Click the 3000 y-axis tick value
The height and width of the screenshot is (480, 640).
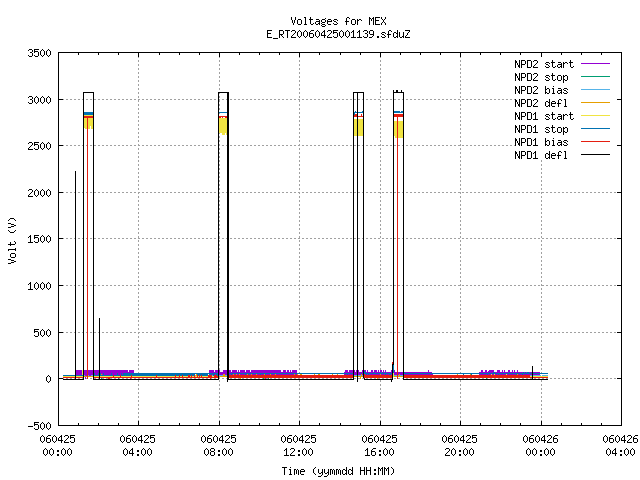(x=39, y=100)
